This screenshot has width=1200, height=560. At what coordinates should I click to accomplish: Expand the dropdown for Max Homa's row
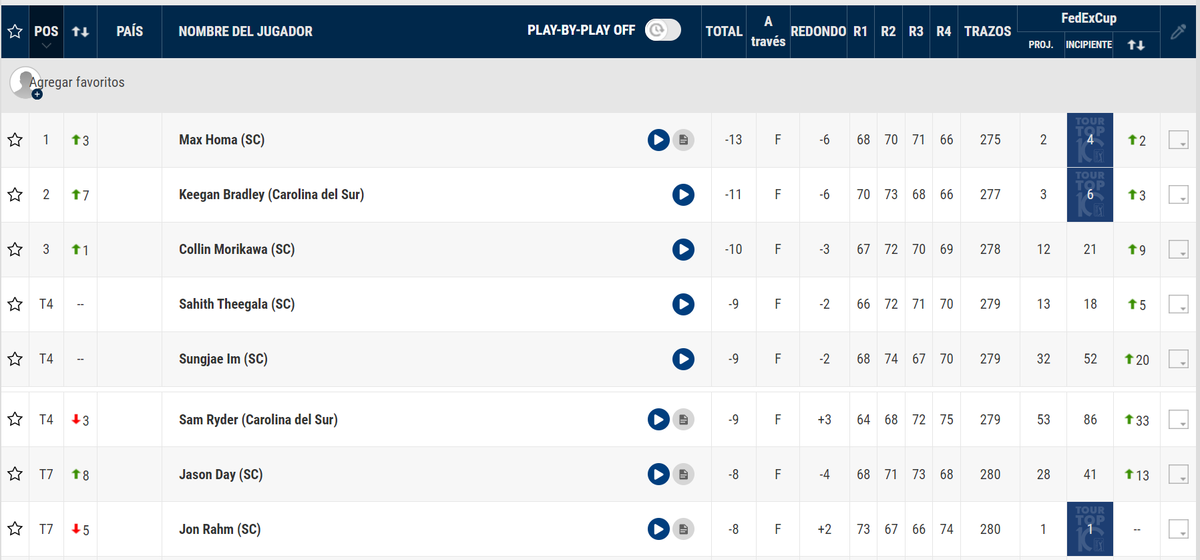point(1178,140)
